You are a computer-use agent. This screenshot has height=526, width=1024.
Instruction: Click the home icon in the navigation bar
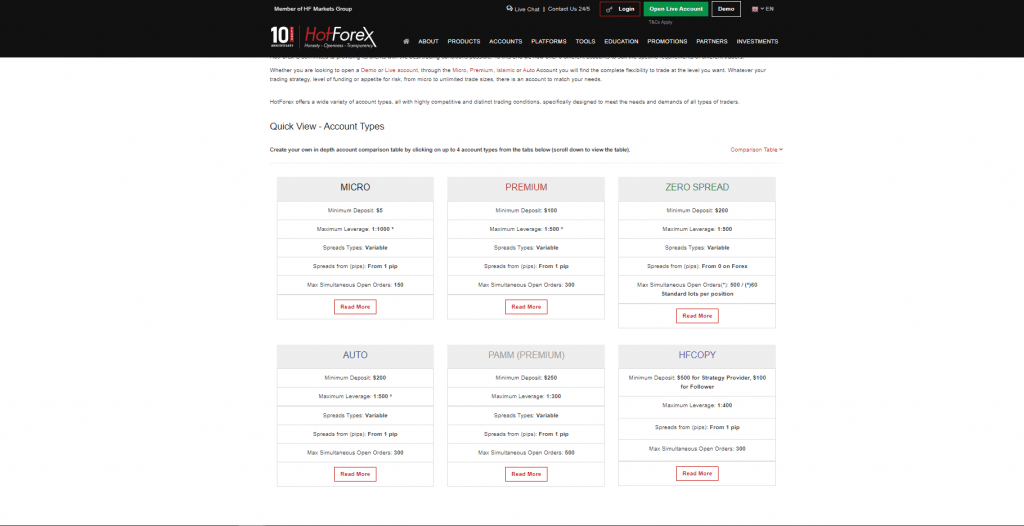point(406,41)
